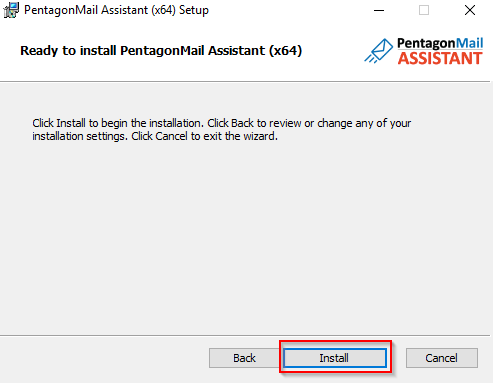Click the red ASSISTANT logo text
The image size is (493, 383).
tap(440, 58)
